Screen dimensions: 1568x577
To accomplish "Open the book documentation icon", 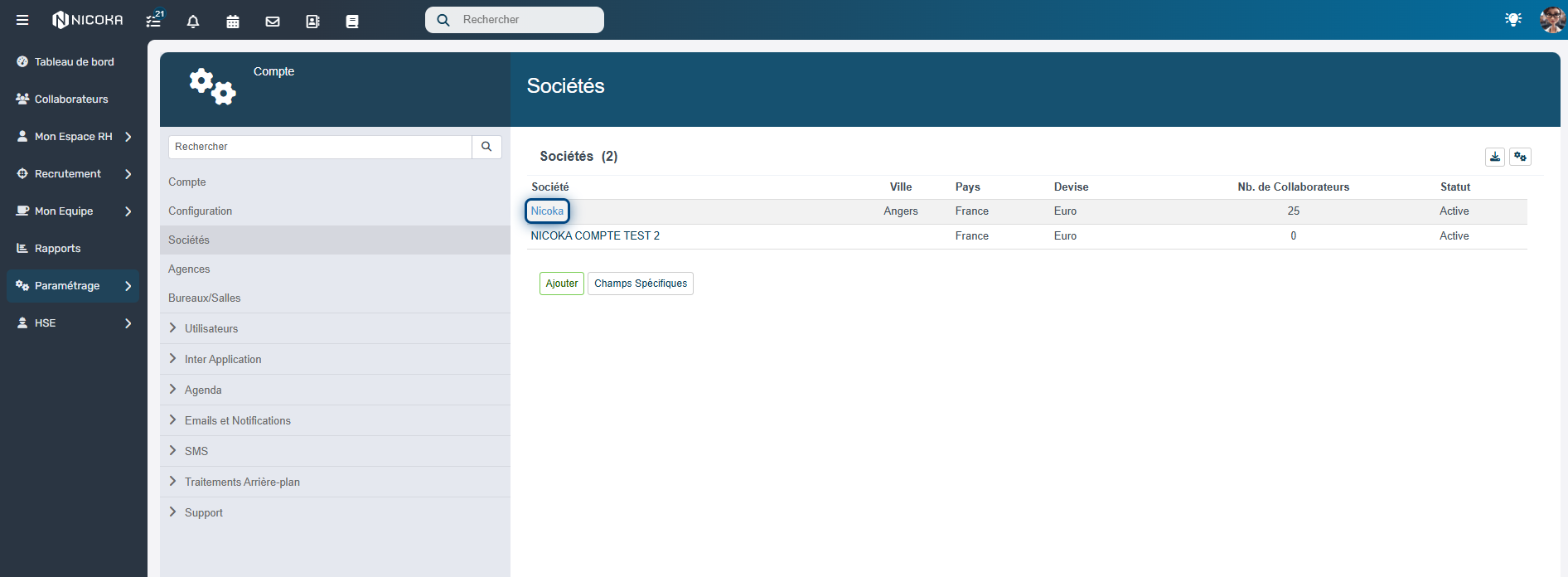I will point(352,22).
